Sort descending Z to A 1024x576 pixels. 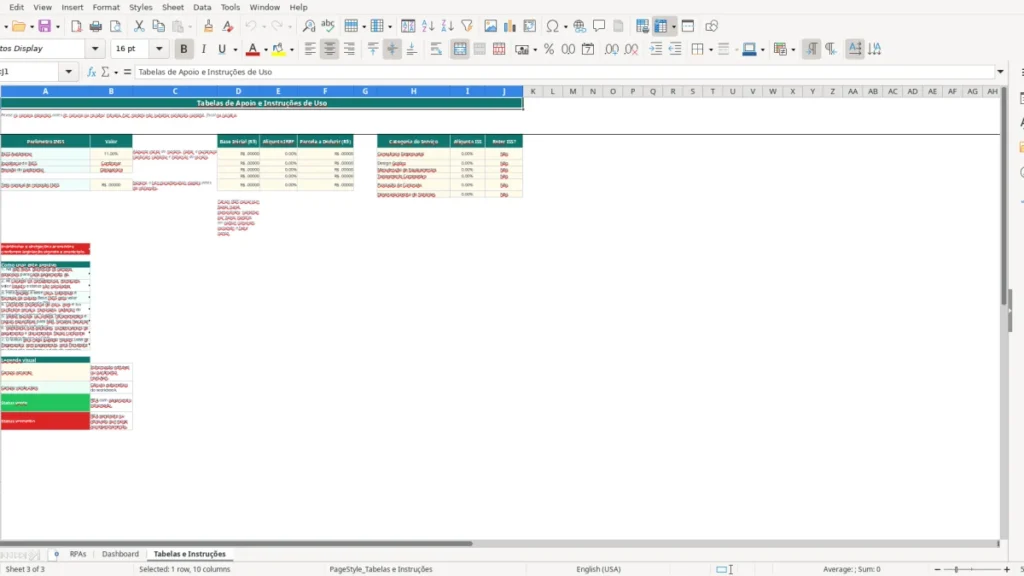pyautogui.click(x=447, y=26)
